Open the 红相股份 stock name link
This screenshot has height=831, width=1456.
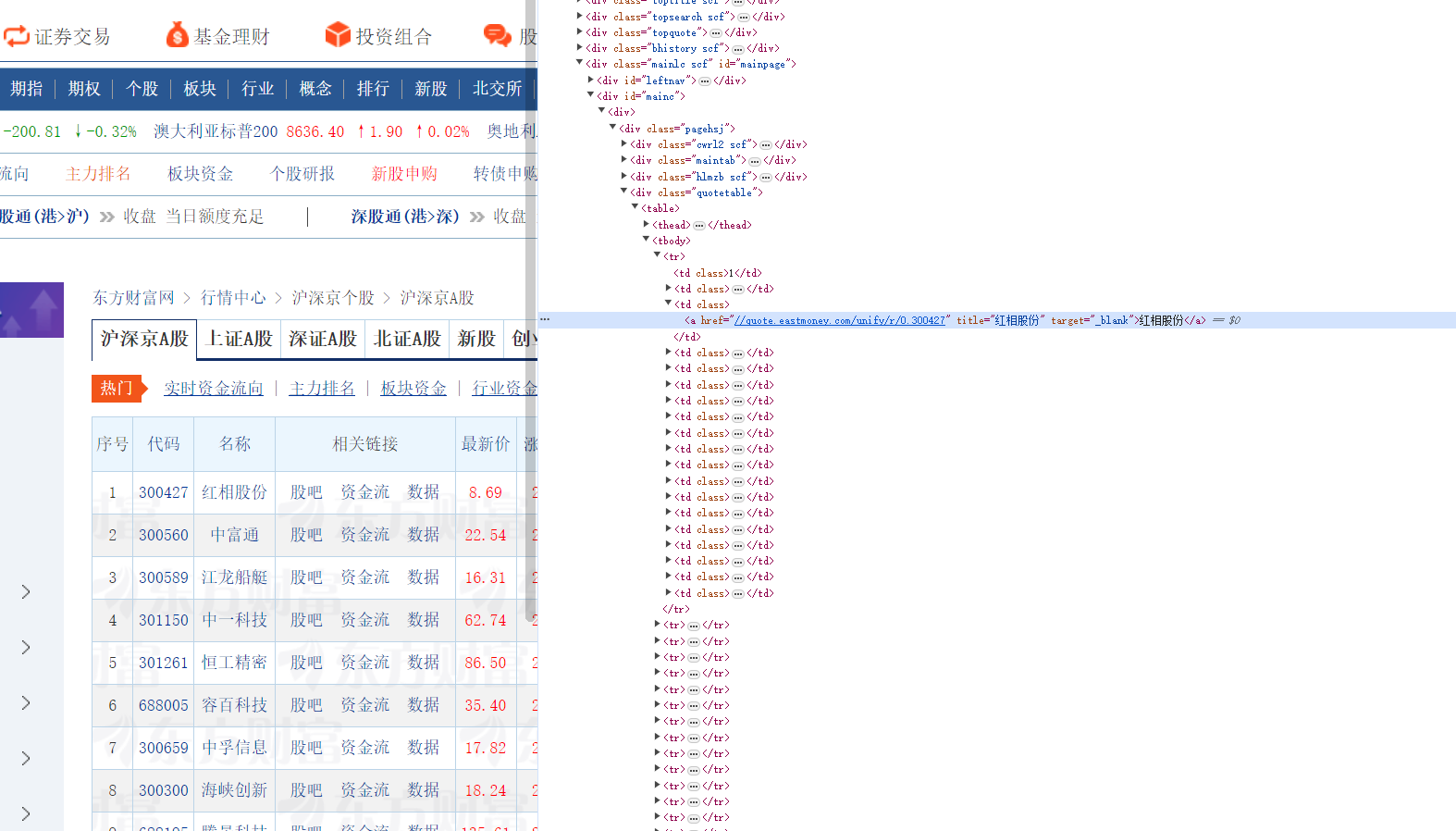(235, 492)
